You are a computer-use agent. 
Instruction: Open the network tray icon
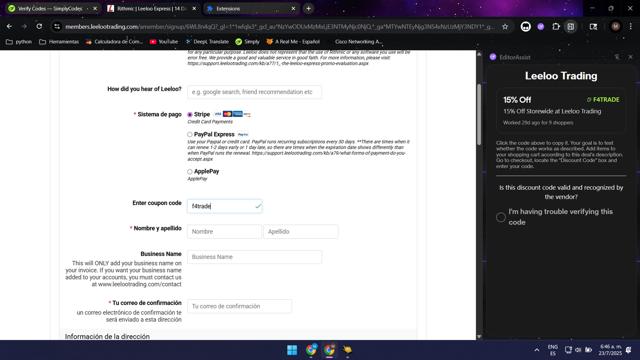click(x=568, y=350)
